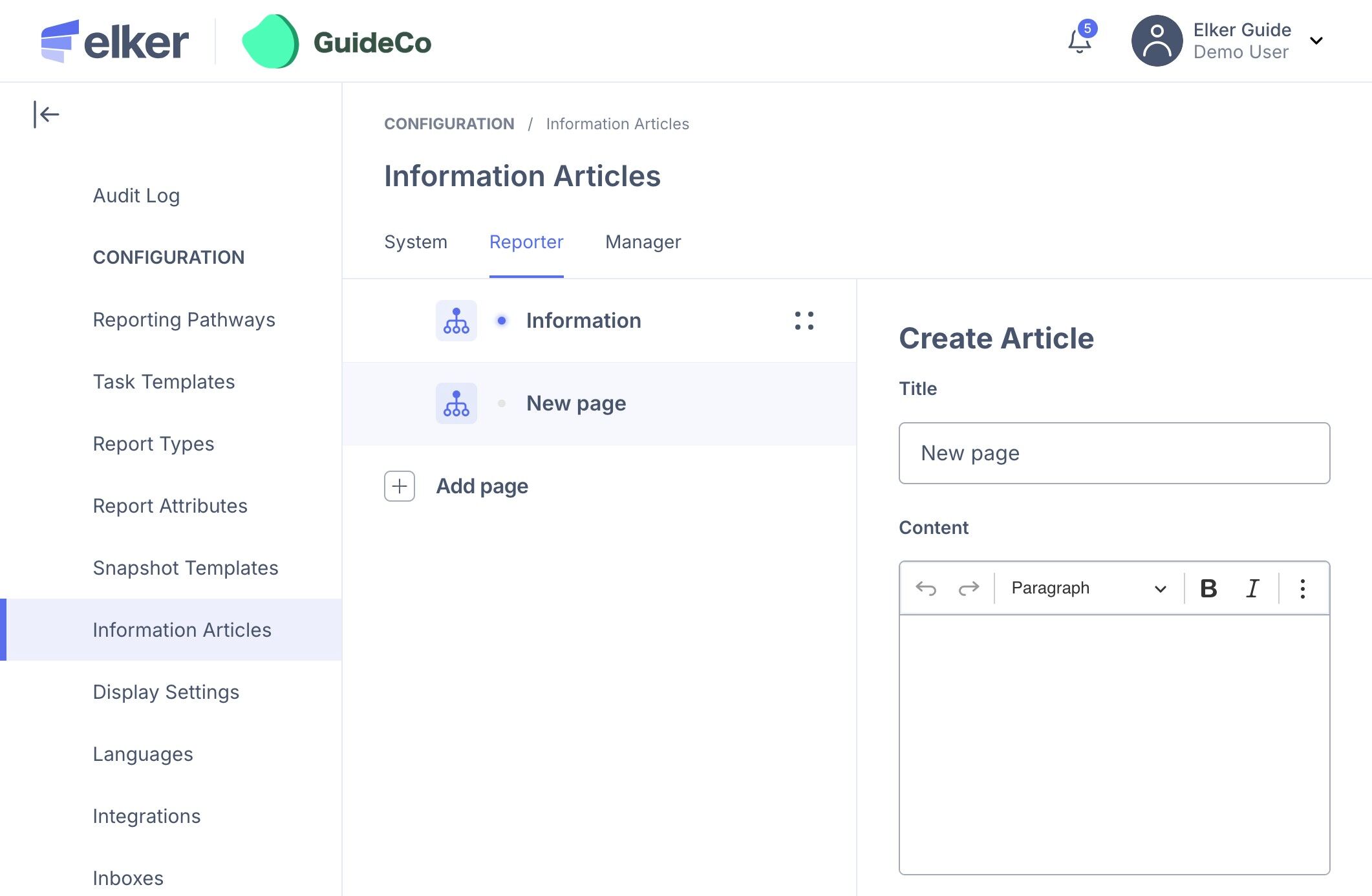Click the redo arrow in the editor
Screen dimensions: 1372x896
tap(968, 588)
